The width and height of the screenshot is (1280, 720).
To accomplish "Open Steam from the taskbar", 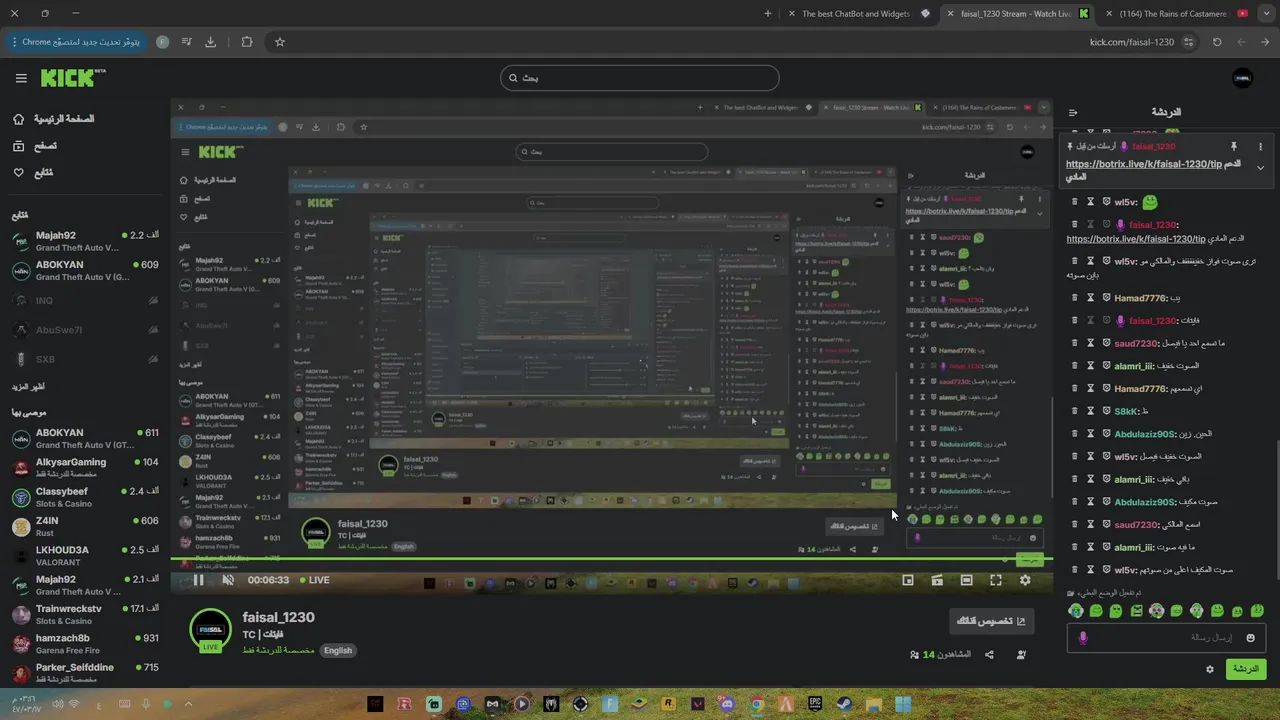I will pyautogui.click(x=844, y=704).
